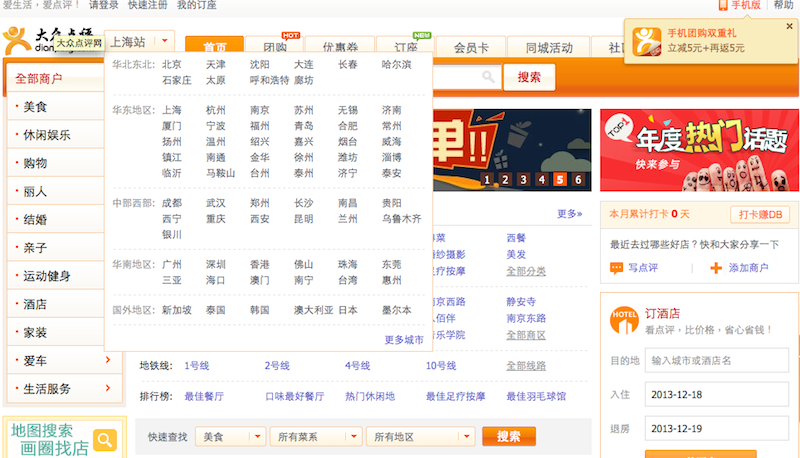Open the 同城活动 tab

(549, 48)
